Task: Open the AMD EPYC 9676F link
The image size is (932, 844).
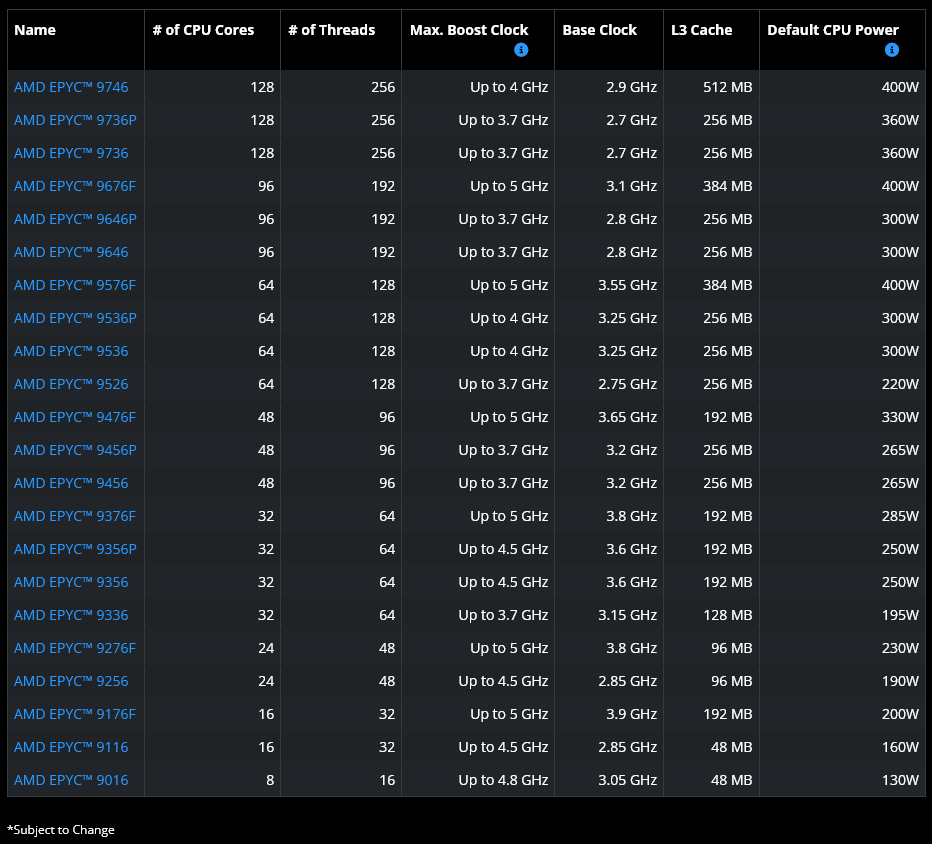Action: coord(74,186)
